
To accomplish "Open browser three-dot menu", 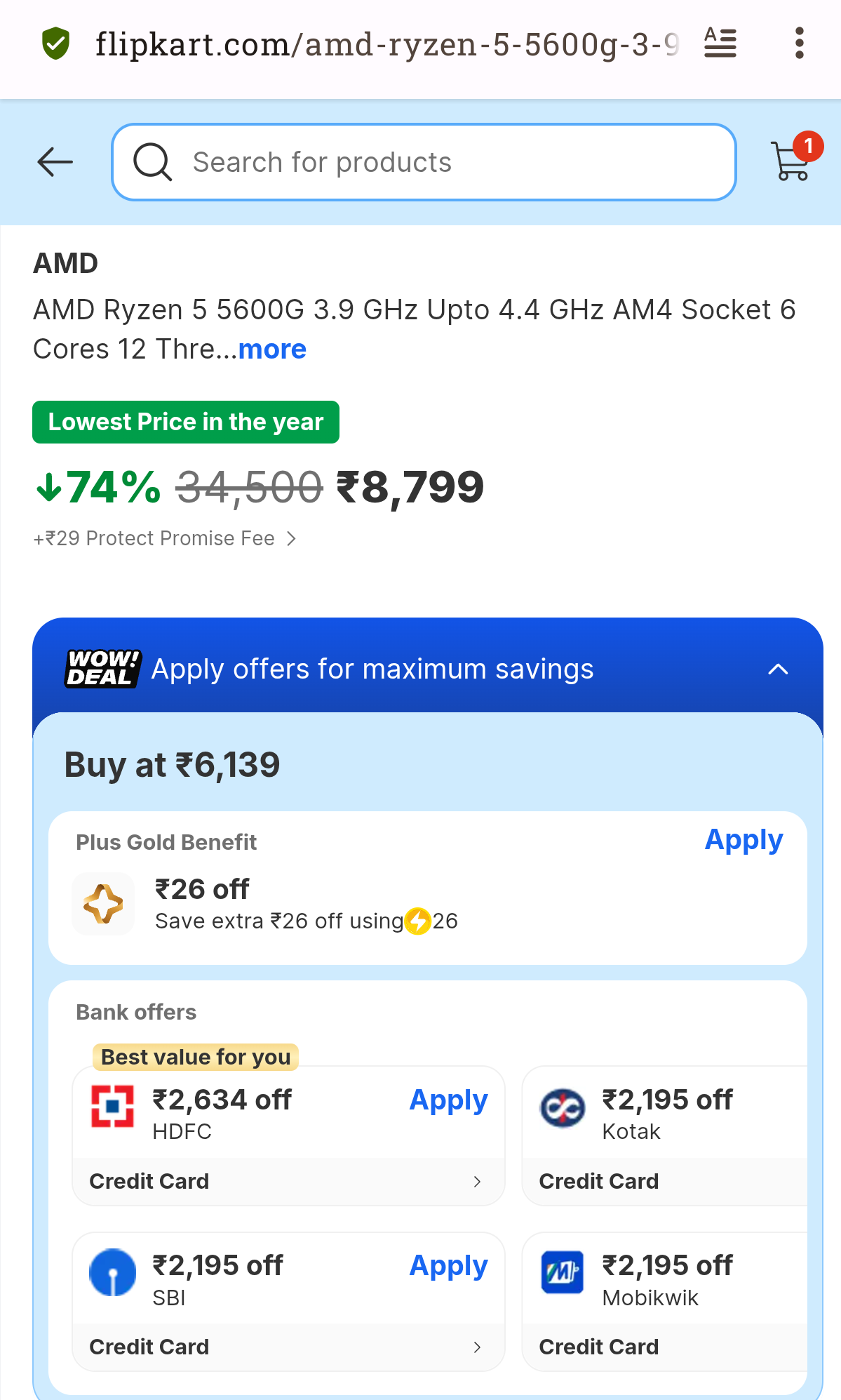I will pos(799,44).
